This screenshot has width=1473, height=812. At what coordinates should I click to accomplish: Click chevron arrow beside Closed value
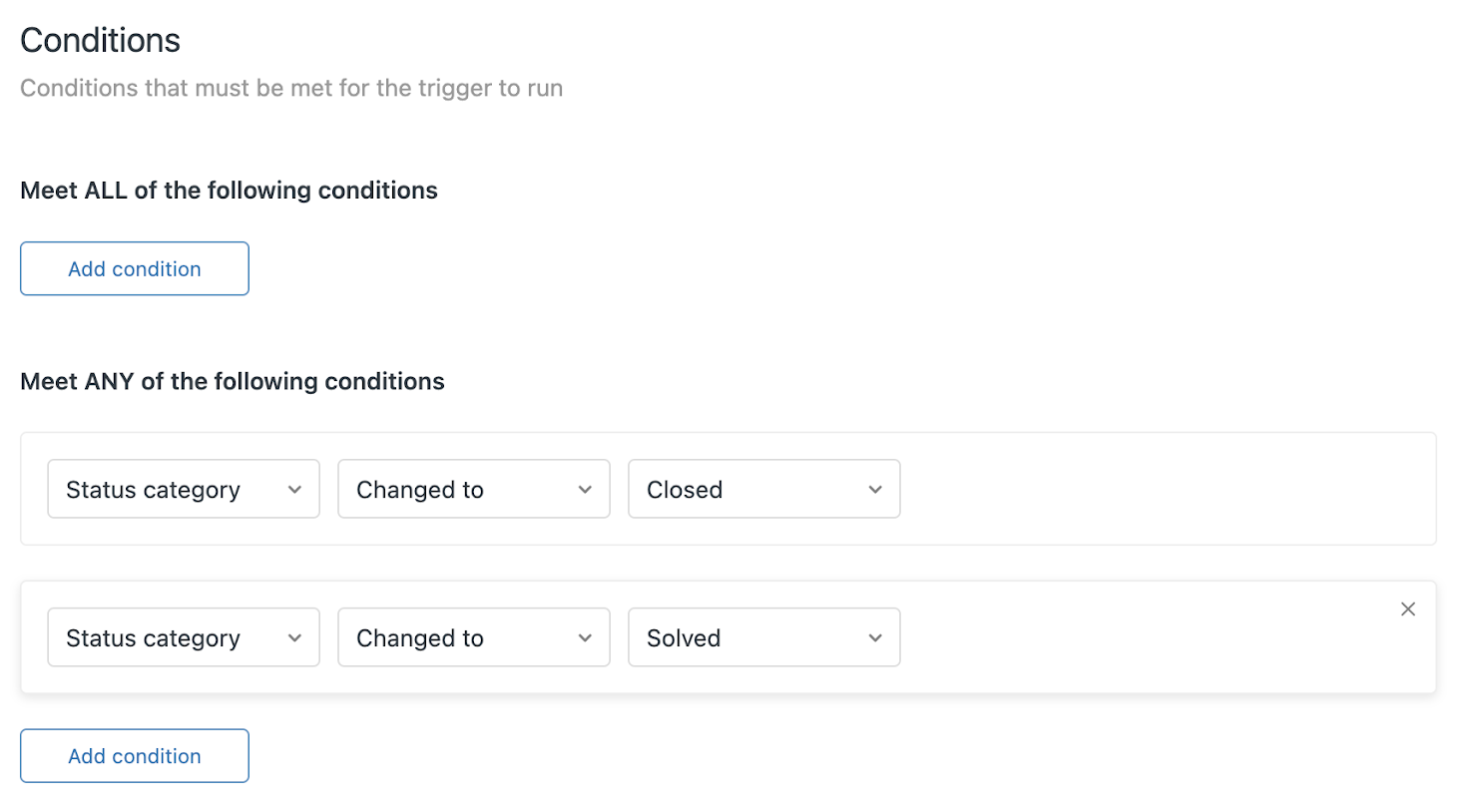tap(875, 490)
